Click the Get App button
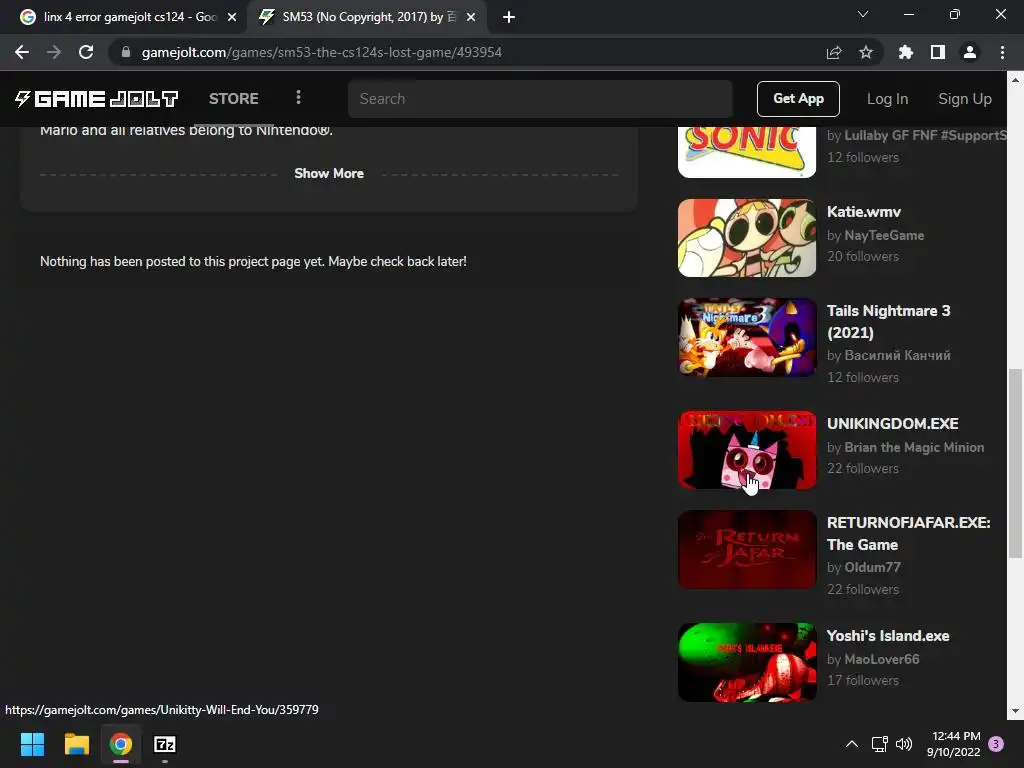Screen dimensions: 1024x768 (798, 99)
